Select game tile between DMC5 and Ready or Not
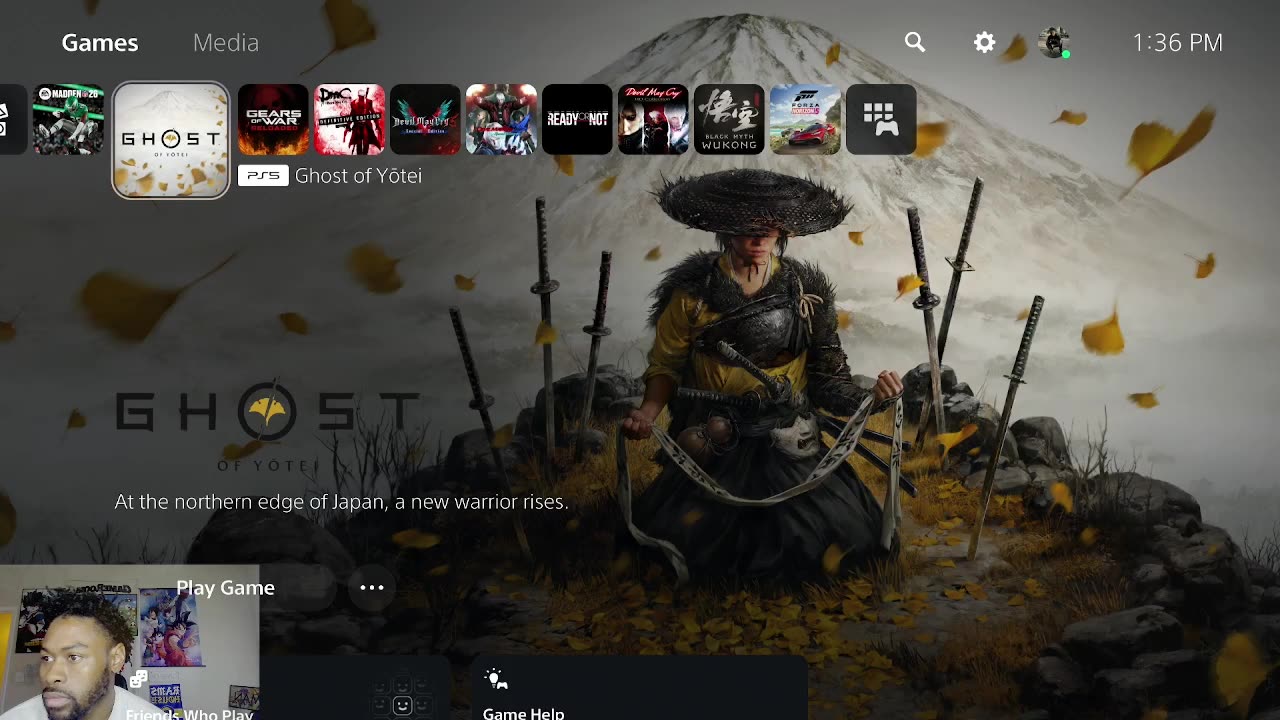 click(x=501, y=120)
